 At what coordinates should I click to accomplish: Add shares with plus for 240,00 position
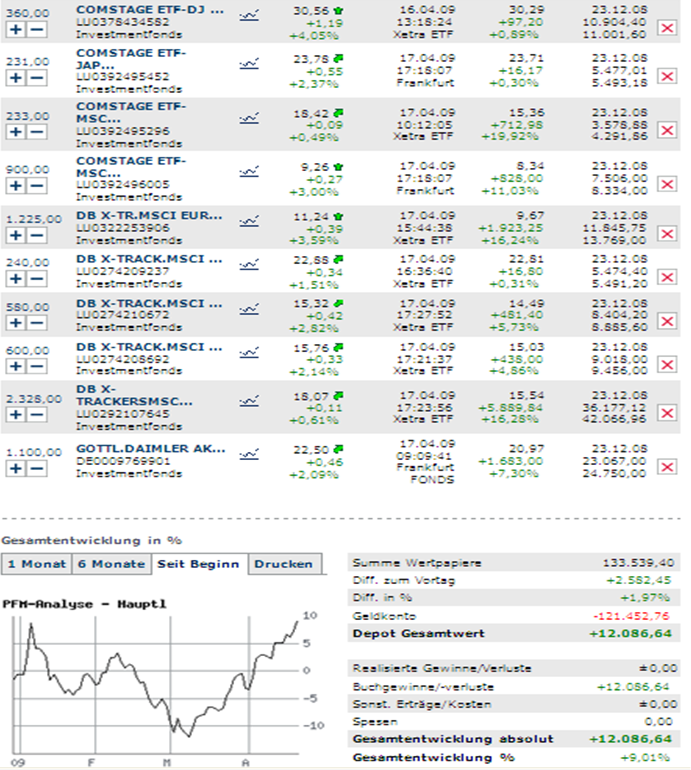[x=16, y=278]
